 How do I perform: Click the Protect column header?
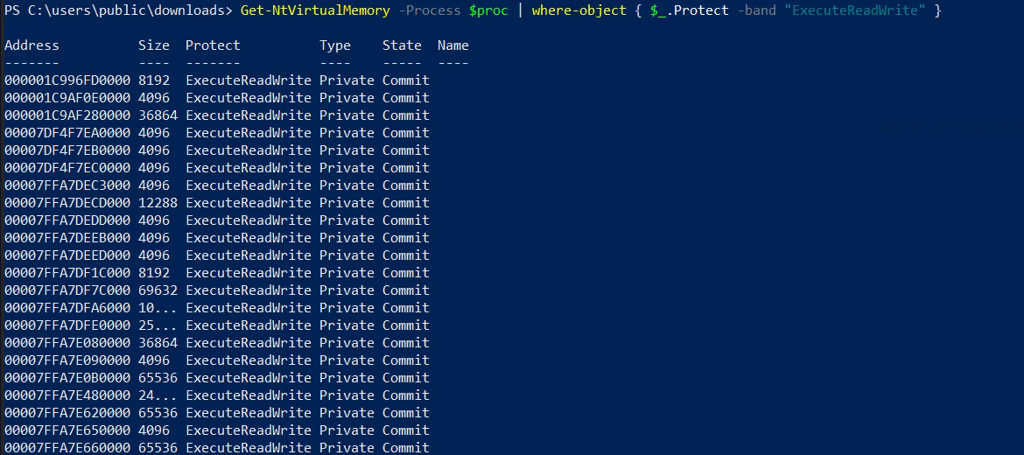click(213, 46)
